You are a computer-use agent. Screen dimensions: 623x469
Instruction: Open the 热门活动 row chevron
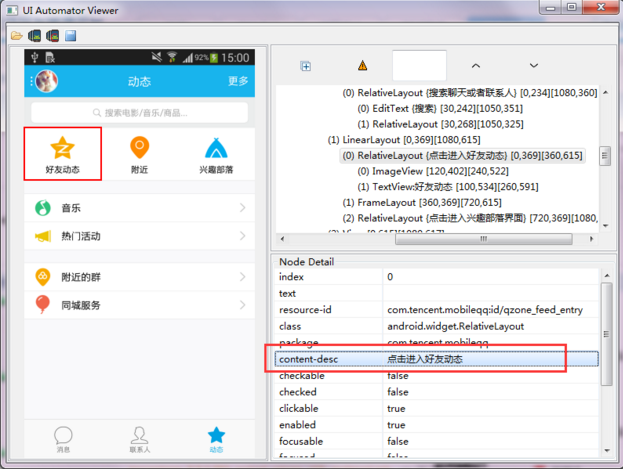tap(242, 236)
